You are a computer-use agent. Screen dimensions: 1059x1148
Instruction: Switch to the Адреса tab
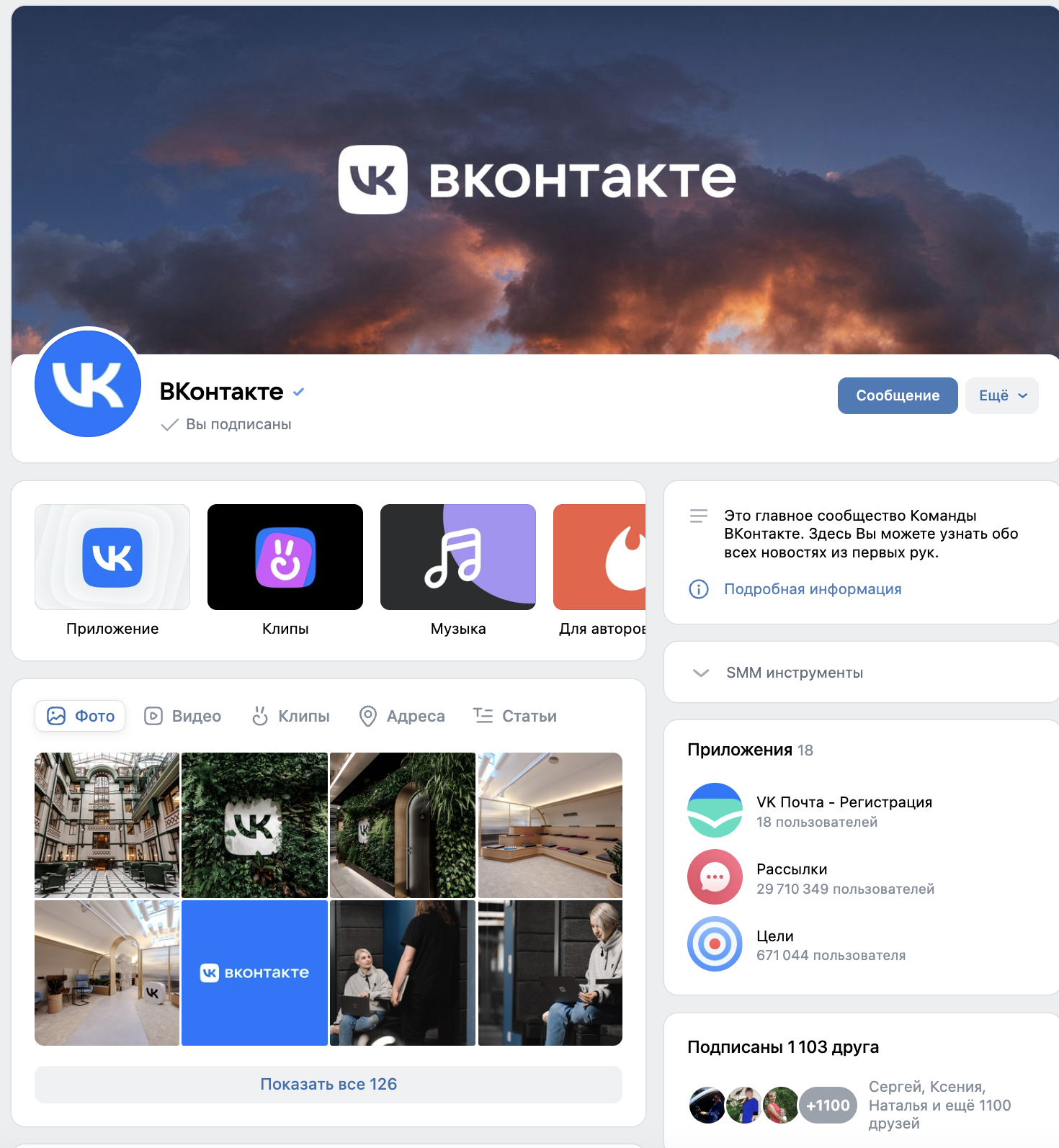click(x=402, y=716)
